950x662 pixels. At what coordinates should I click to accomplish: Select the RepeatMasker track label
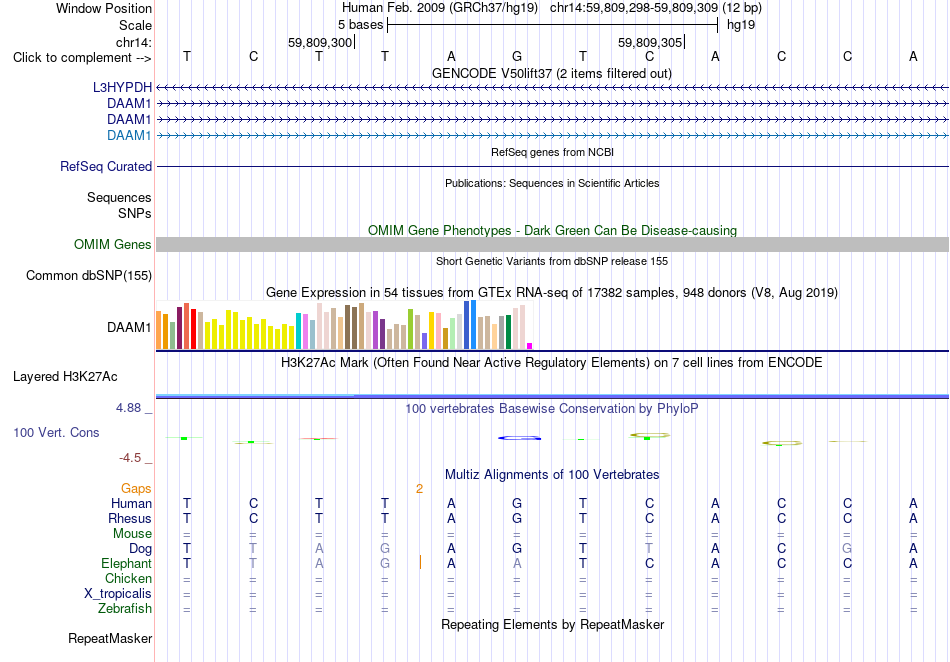110,638
